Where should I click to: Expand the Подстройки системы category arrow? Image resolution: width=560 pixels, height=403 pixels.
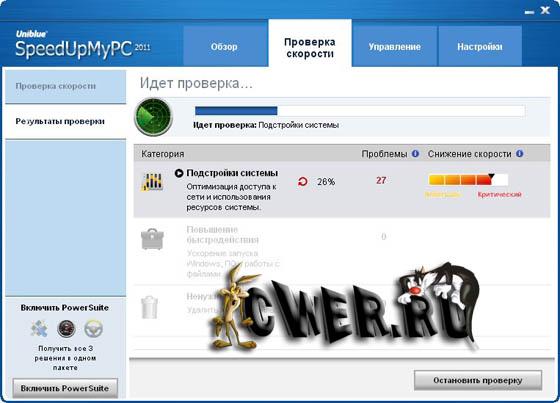click(179, 173)
